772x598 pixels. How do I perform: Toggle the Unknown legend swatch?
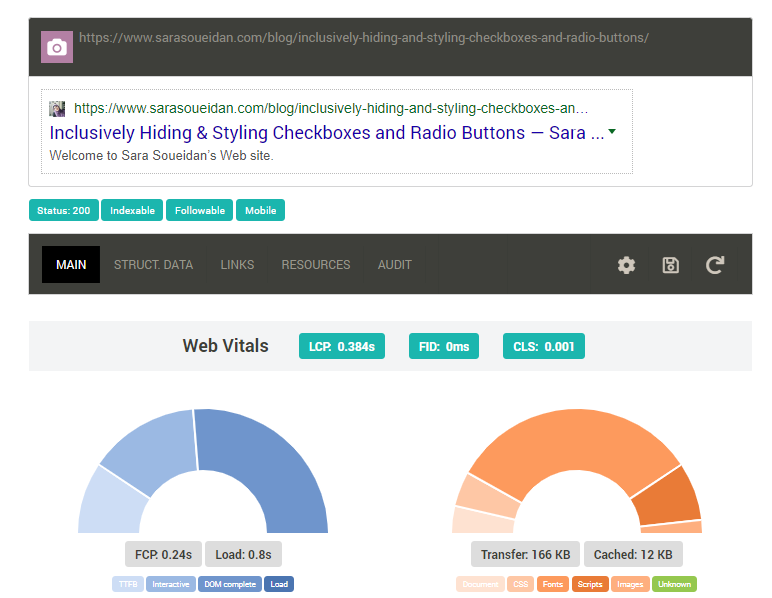[x=675, y=584]
